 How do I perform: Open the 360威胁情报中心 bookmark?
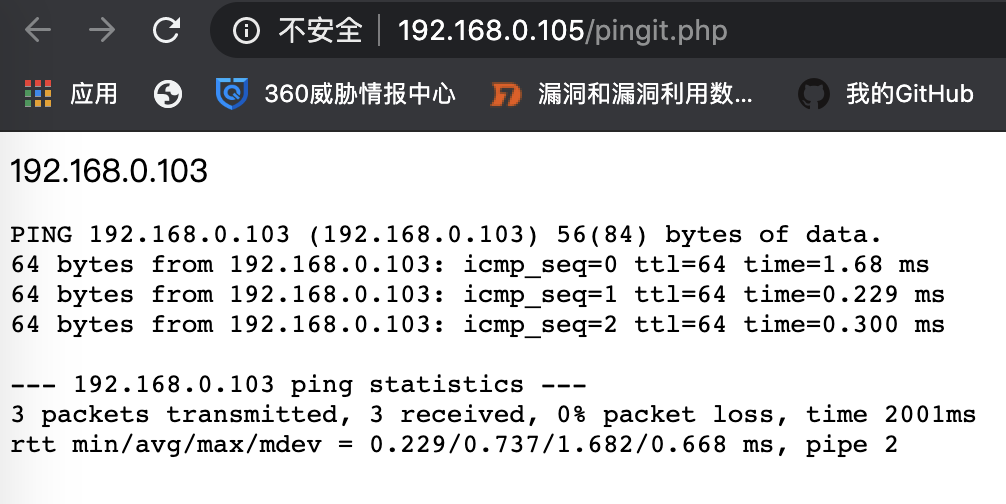point(359,94)
